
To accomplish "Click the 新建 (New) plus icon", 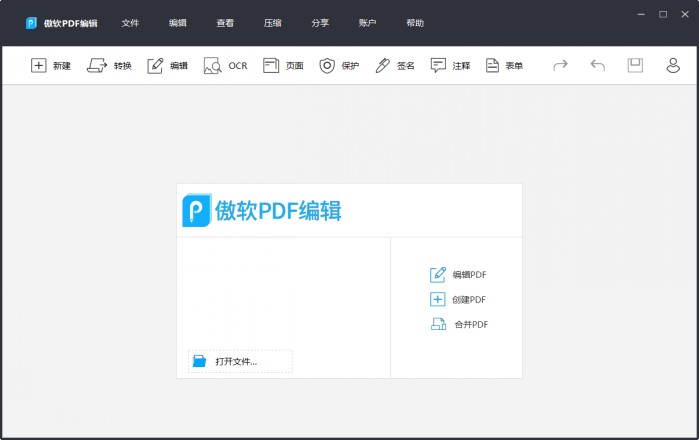I will pyautogui.click(x=38, y=66).
